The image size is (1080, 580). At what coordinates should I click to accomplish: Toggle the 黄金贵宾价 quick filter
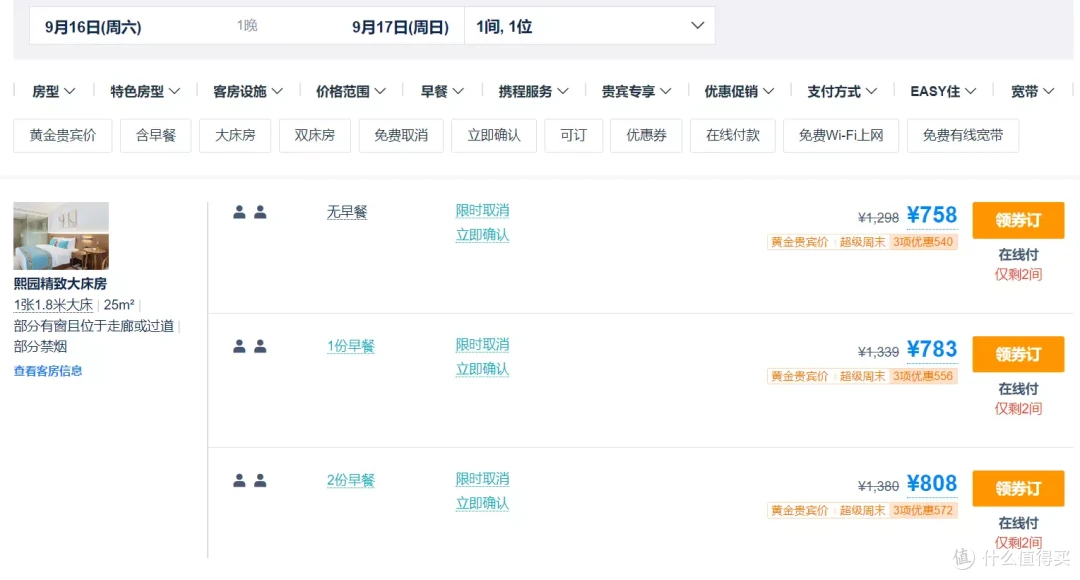(x=63, y=135)
